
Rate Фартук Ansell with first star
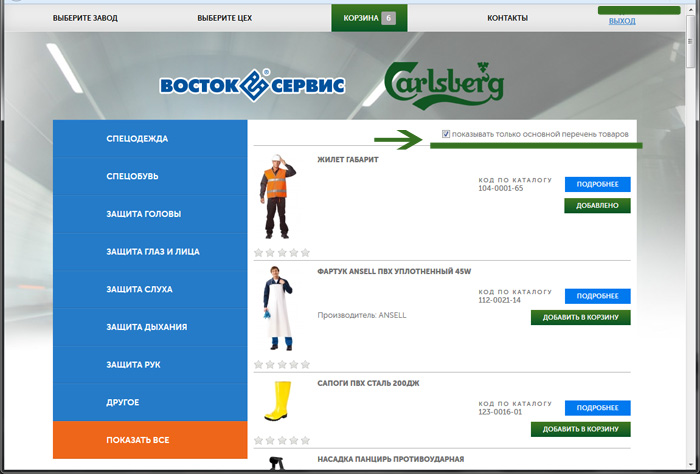click(x=258, y=364)
